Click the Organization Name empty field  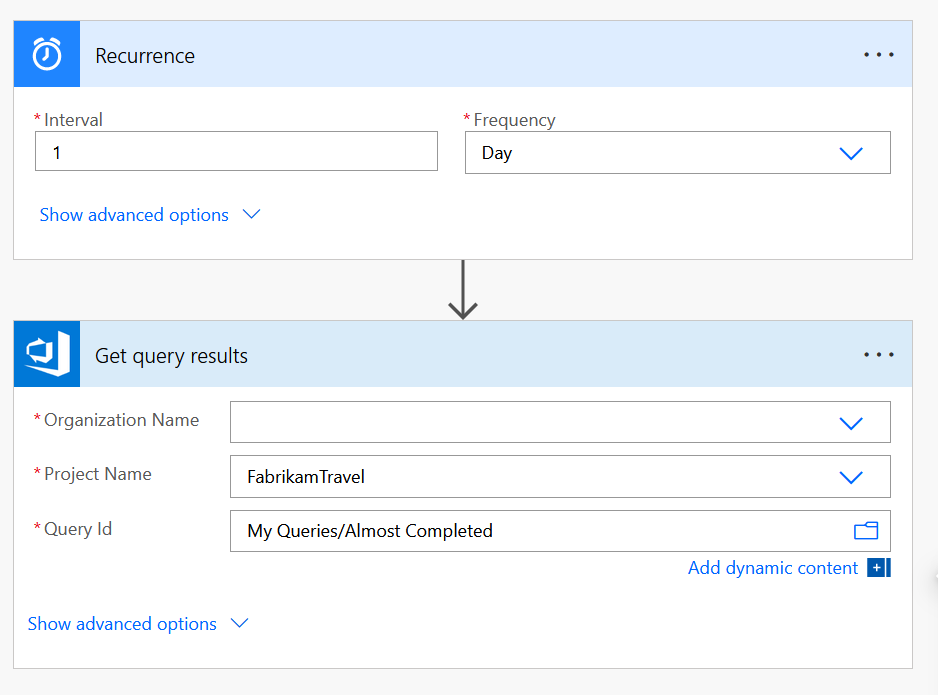point(530,422)
